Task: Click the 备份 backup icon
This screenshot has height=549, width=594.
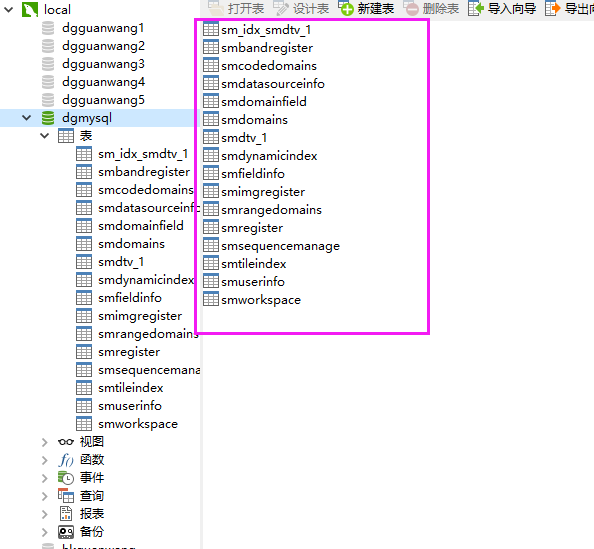Action: [x=66, y=532]
